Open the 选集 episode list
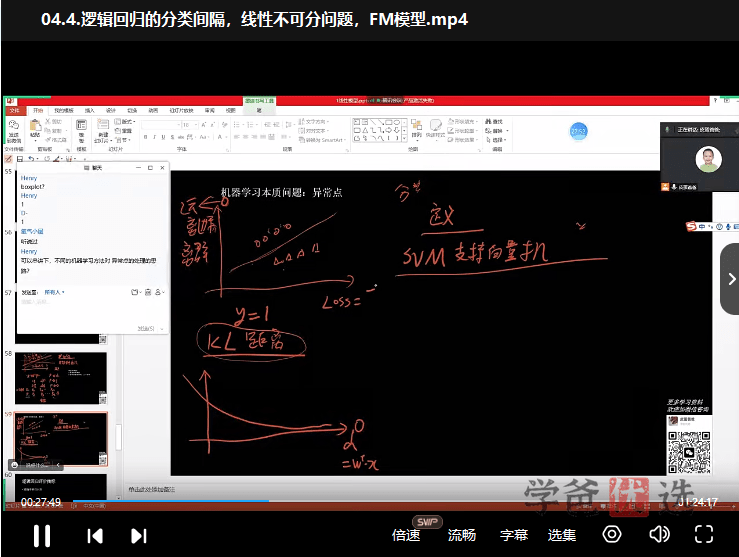Image resolution: width=739 pixels, height=557 pixels. point(561,535)
